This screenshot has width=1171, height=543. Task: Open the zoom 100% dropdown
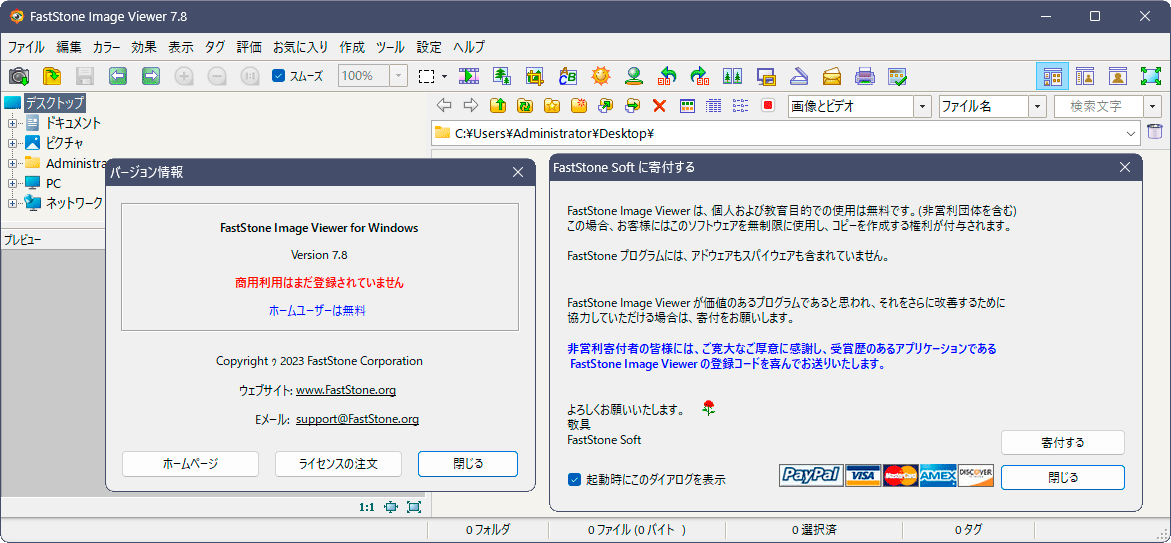pyautogui.click(x=400, y=75)
